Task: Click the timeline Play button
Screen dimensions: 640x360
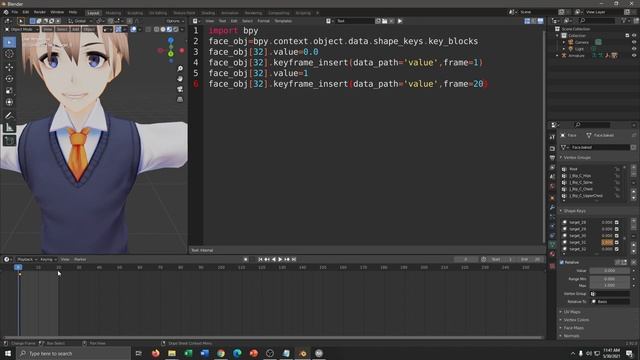Action: (x=280, y=259)
